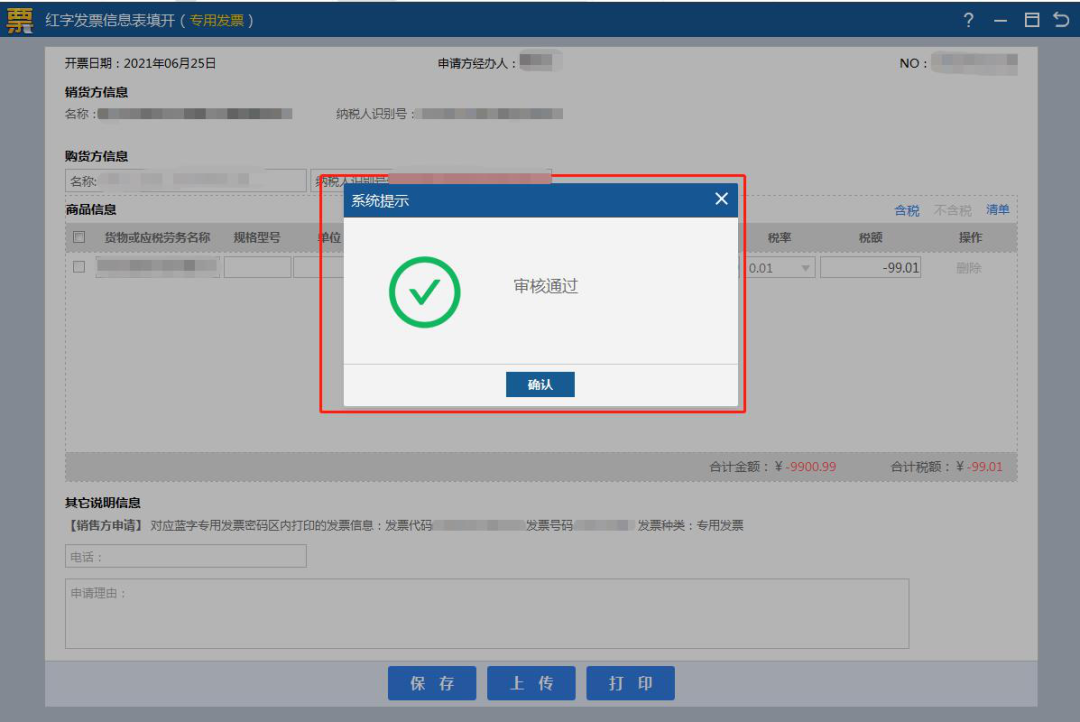The image size is (1080, 722).
Task: Close the 系统提示 dialog with X
Action: (x=721, y=199)
